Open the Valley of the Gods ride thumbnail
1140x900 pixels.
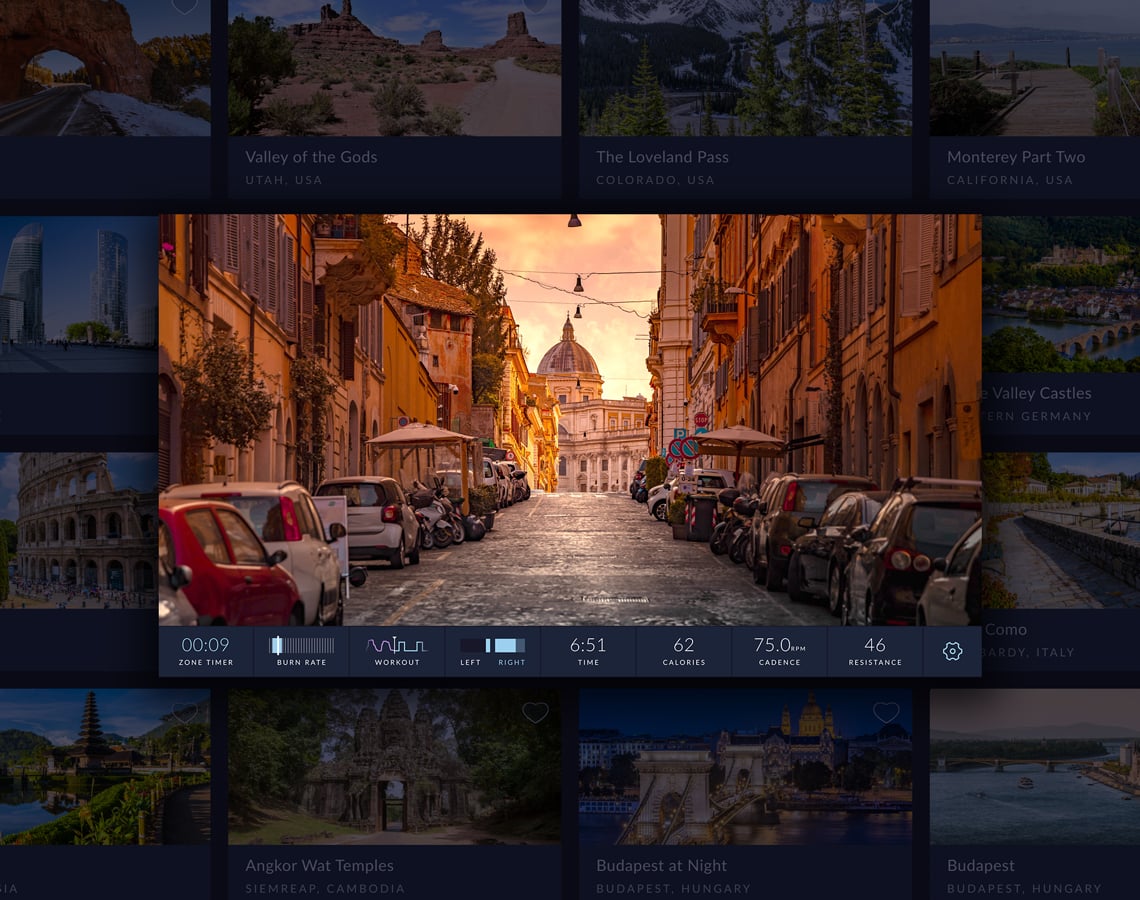(x=395, y=68)
